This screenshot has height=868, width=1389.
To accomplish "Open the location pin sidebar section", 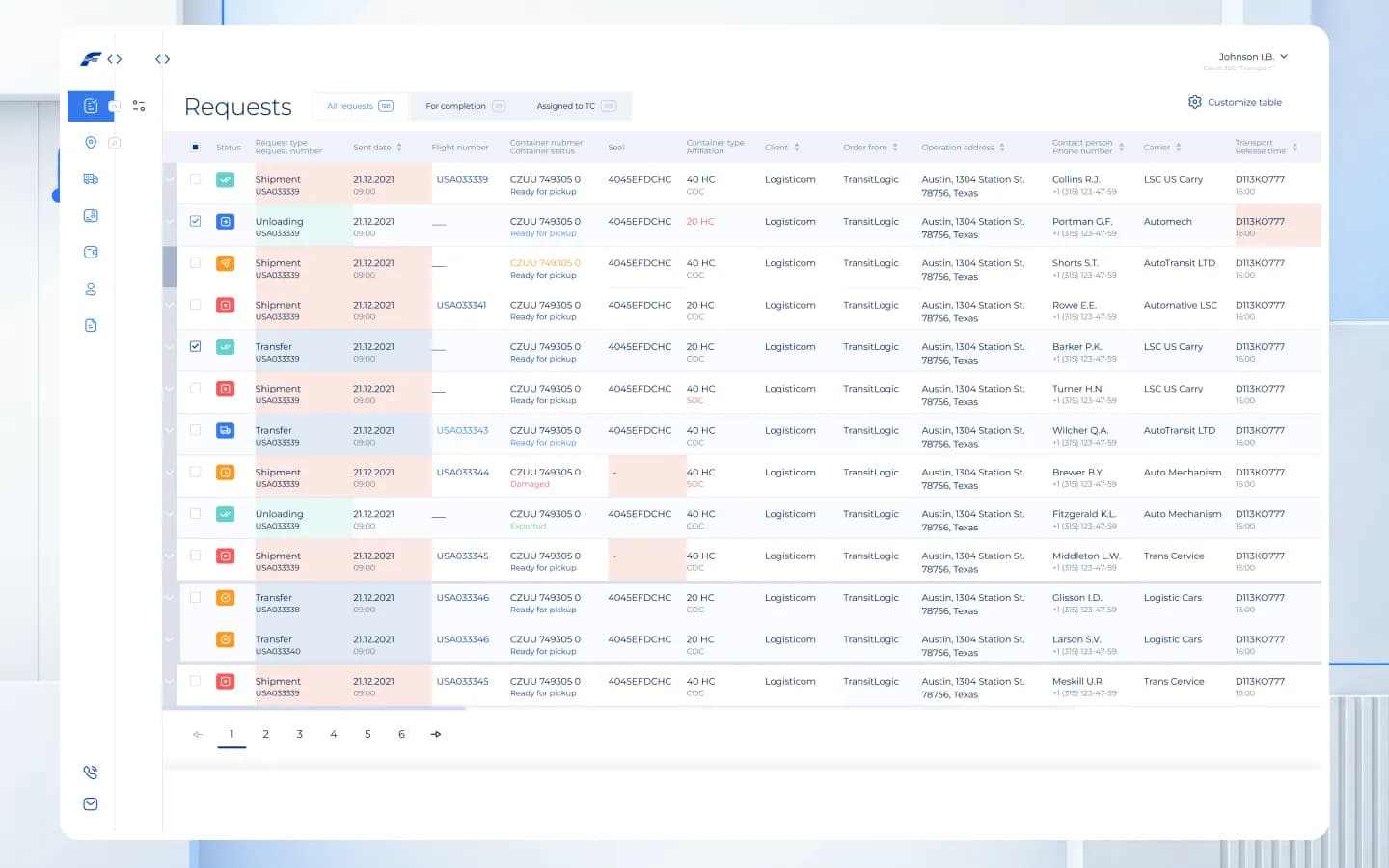I will pyautogui.click(x=91, y=143).
